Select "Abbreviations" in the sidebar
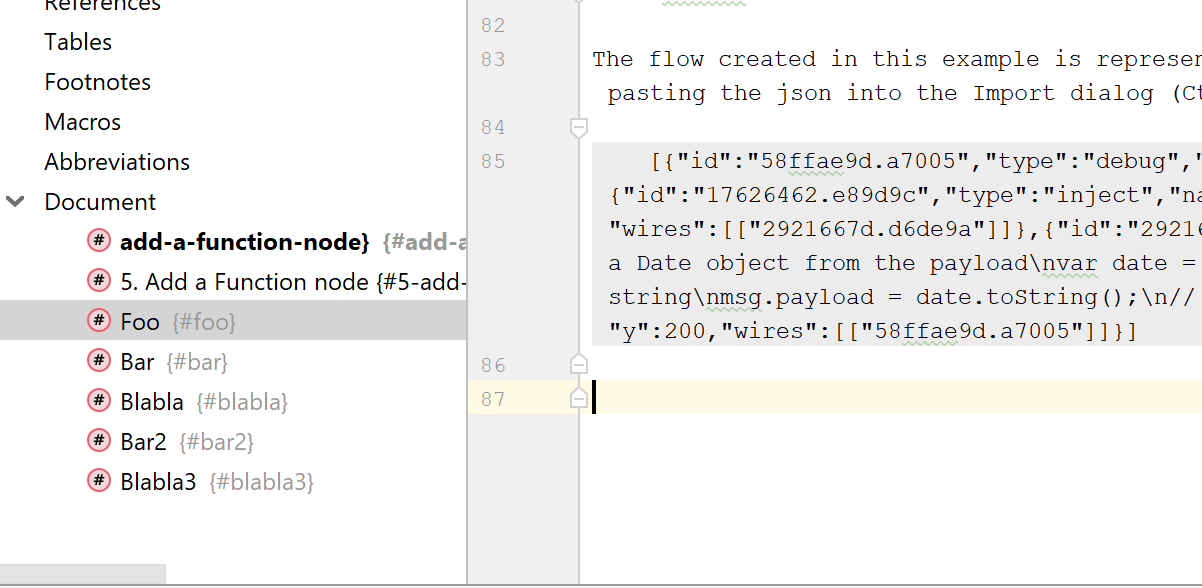 pos(116,161)
